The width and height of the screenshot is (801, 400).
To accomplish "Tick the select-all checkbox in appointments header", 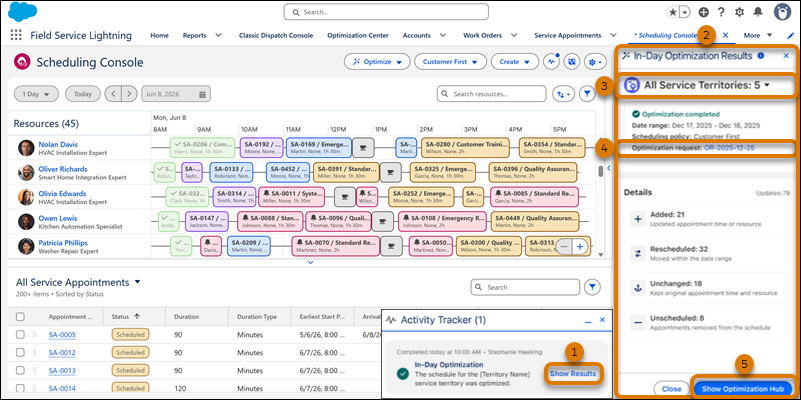I will pyautogui.click(x=20, y=317).
